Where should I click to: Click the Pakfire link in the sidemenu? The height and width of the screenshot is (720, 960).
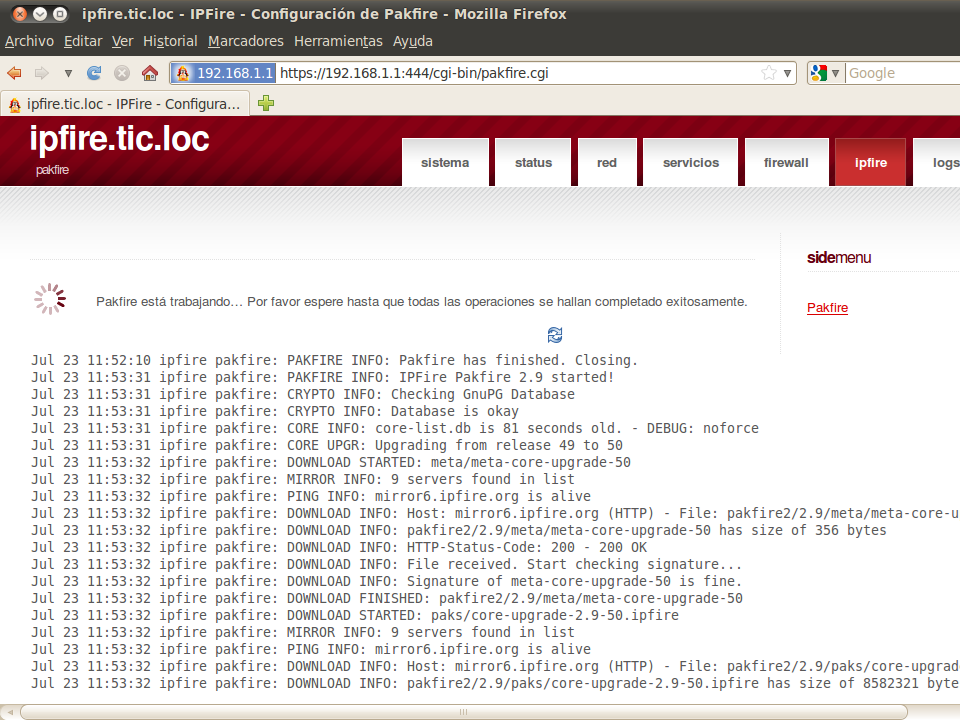pyautogui.click(x=827, y=308)
